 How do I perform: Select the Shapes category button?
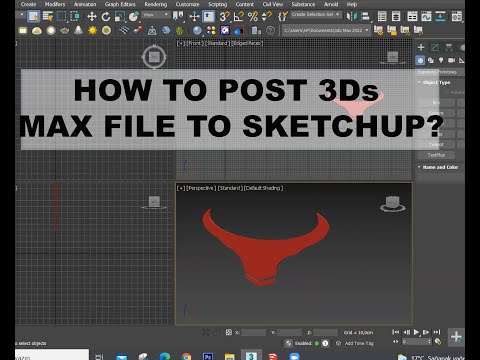[x=431, y=60]
